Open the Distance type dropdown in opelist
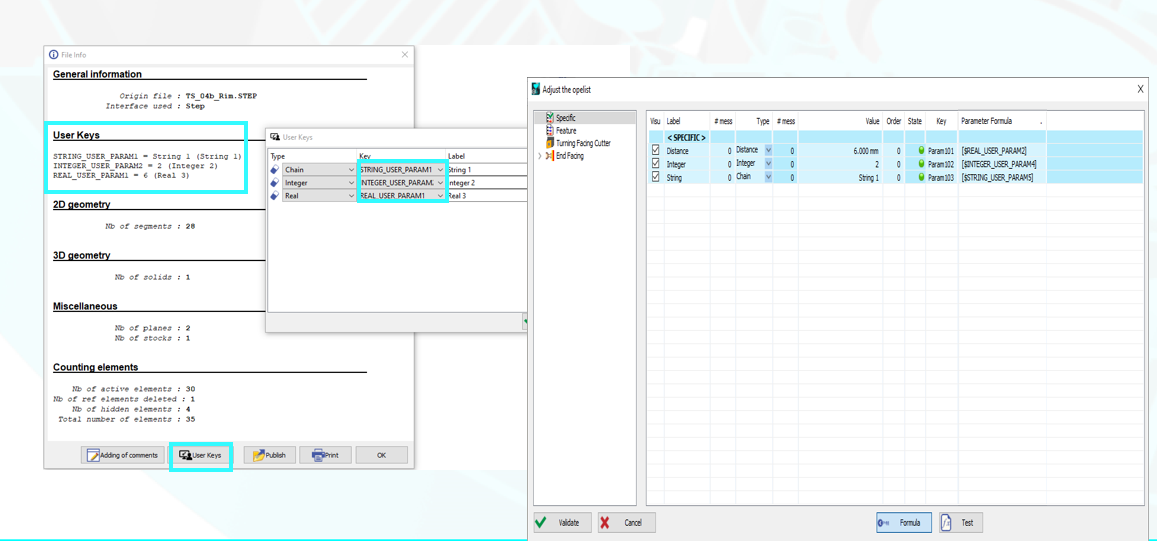 pos(768,151)
